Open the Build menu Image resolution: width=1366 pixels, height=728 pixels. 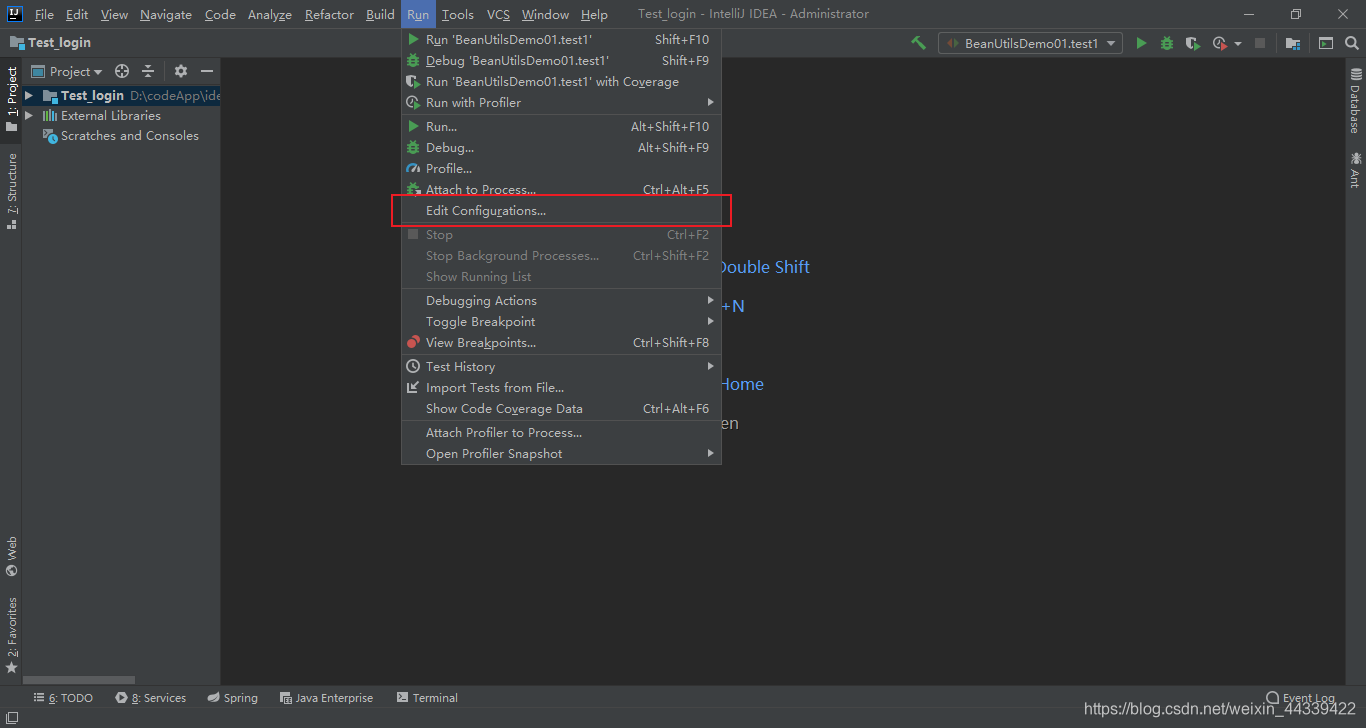pos(380,14)
